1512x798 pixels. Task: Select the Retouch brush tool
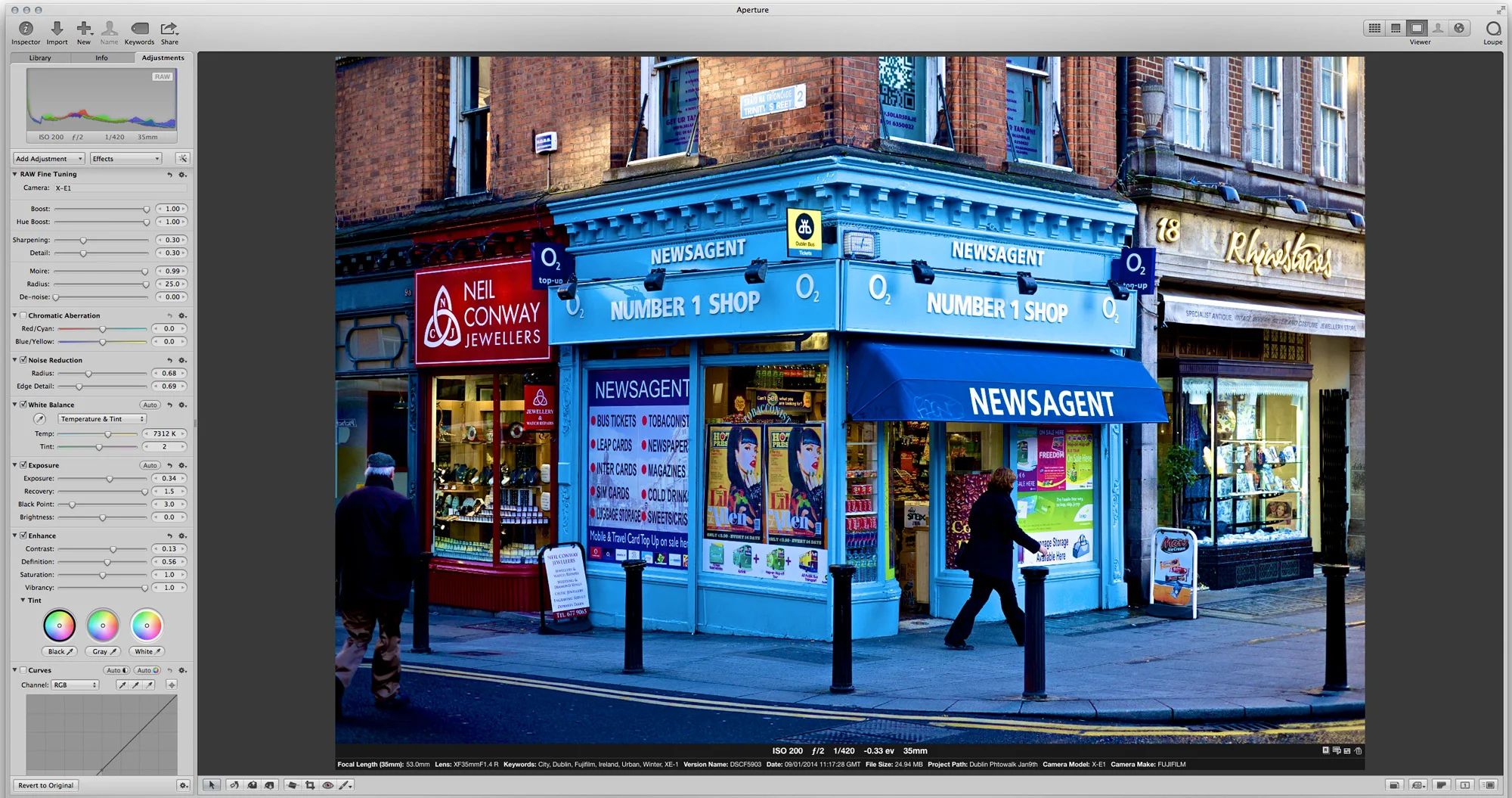pos(345,785)
